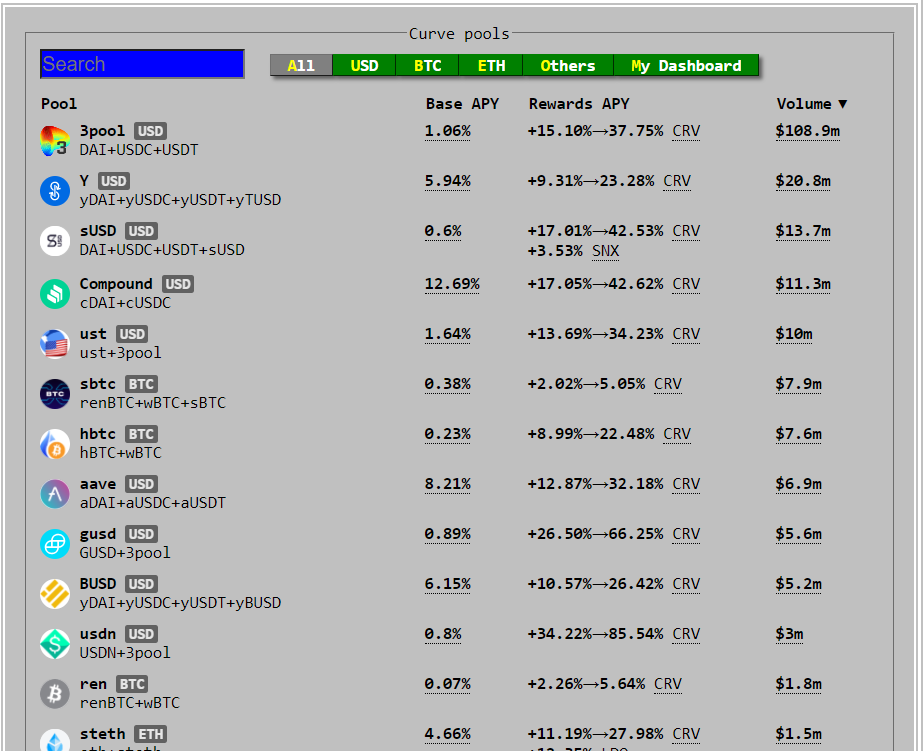Screen dimensions: 923x751
Task: Click the USD tag beside 3pool
Action: (151, 131)
